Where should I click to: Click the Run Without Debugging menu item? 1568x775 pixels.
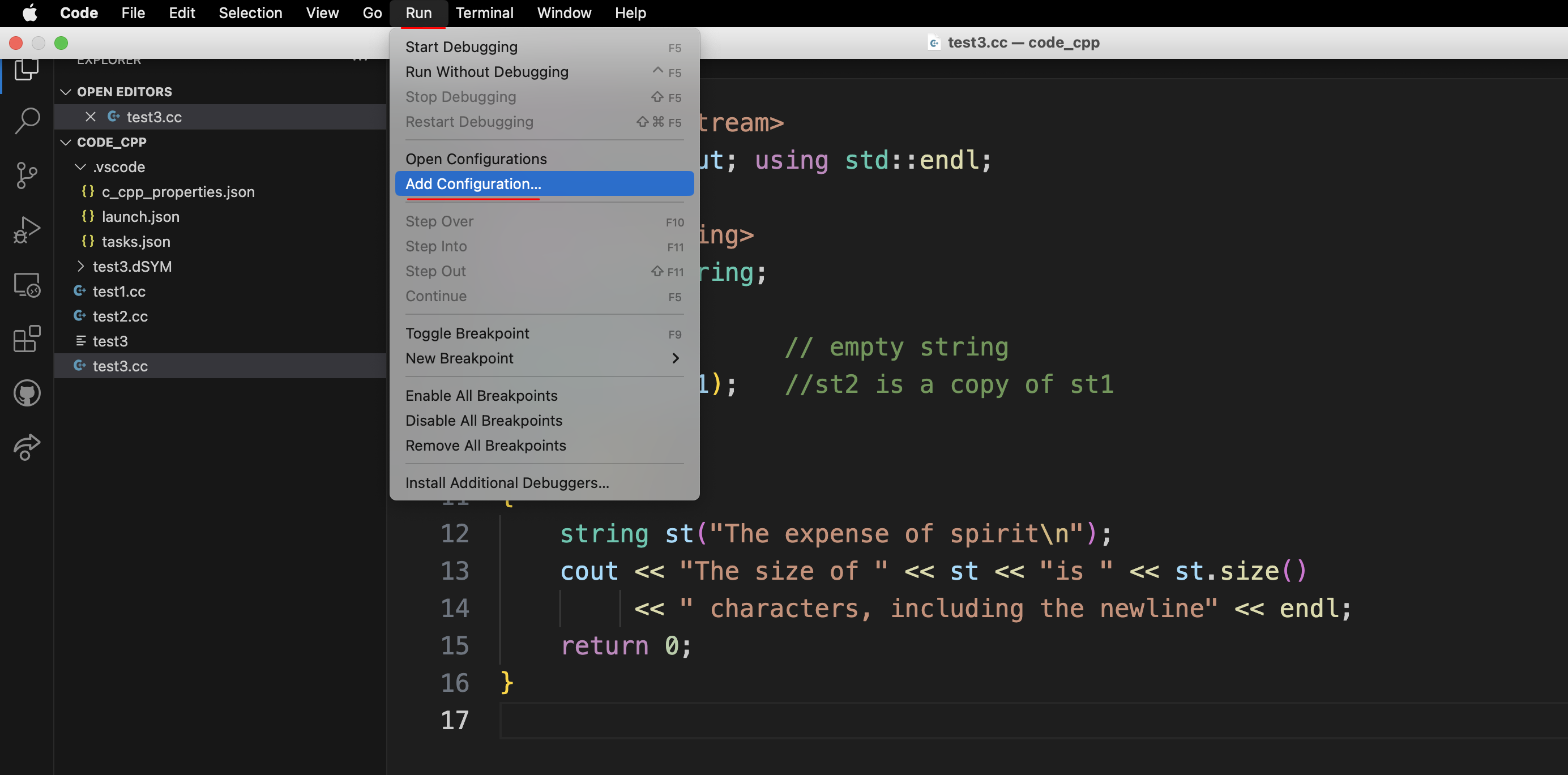[486, 71]
